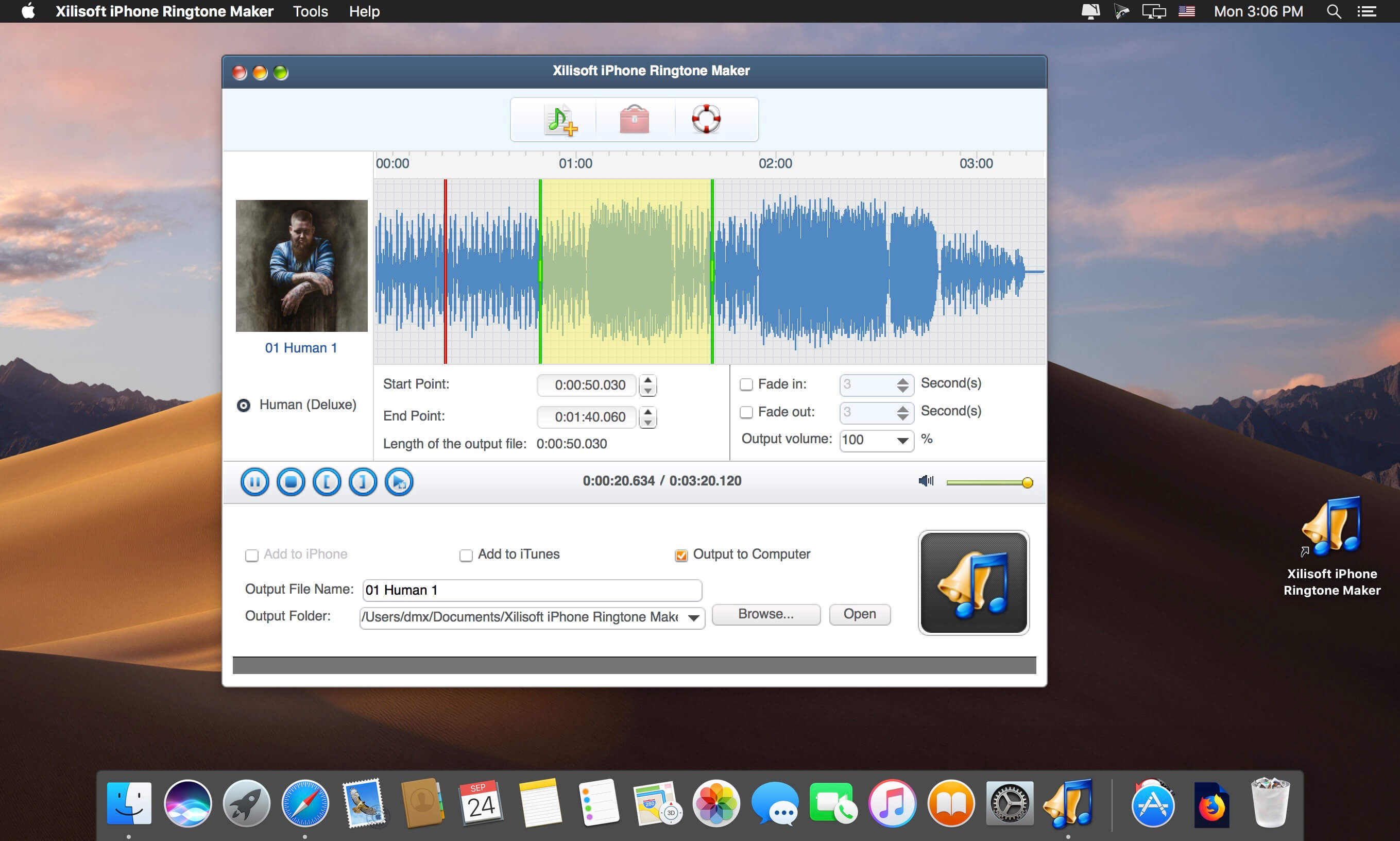This screenshot has width=1400, height=841.
Task: Click the menu bar clock Mon 3:06 PM
Action: point(1258,11)
